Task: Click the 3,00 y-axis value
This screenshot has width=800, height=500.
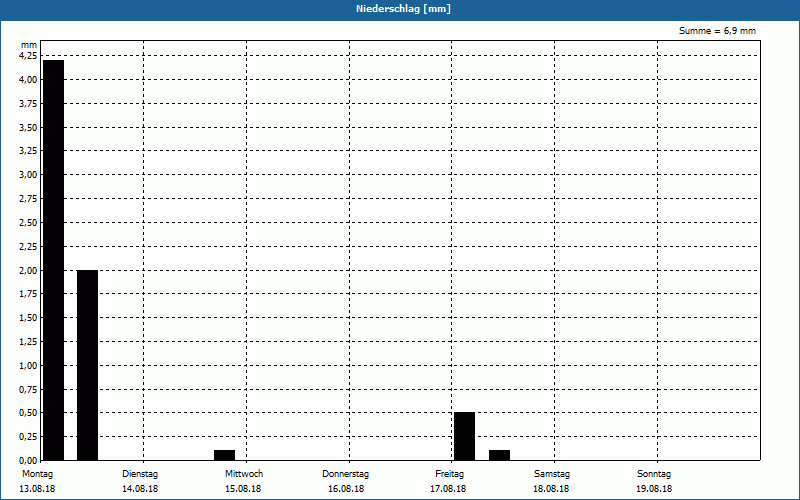Action: 28,175
